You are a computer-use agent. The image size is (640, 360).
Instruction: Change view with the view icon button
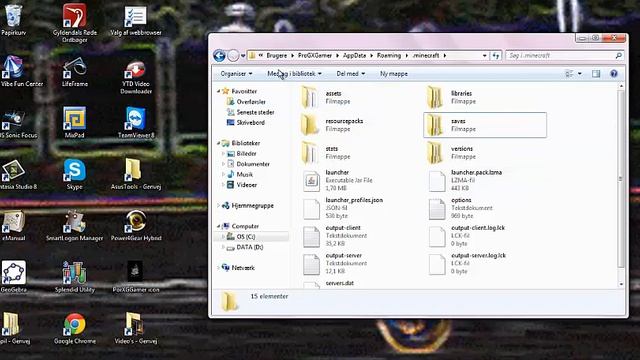(569, 73)
